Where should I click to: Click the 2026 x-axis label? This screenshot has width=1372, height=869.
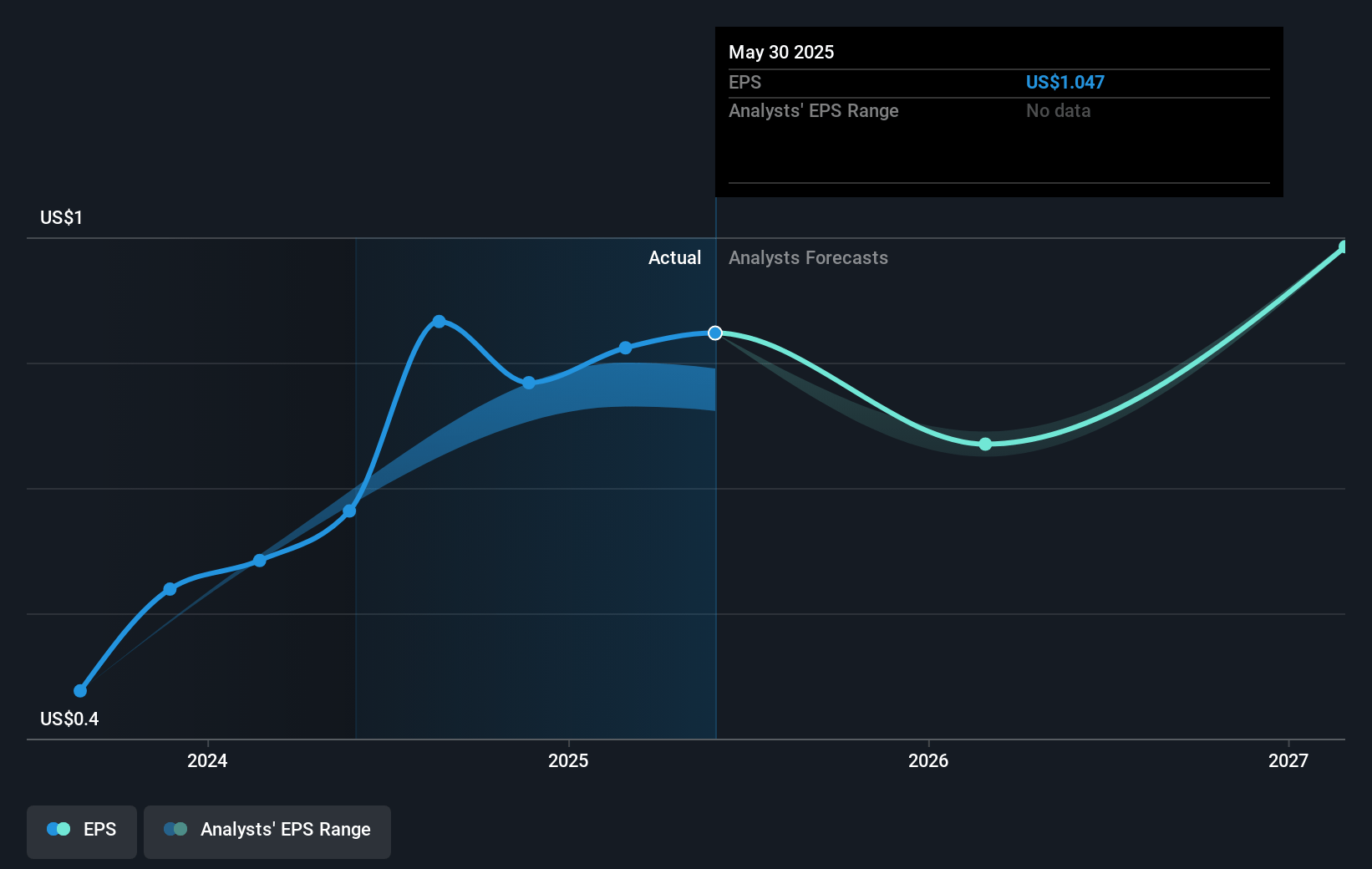(928, 760)
